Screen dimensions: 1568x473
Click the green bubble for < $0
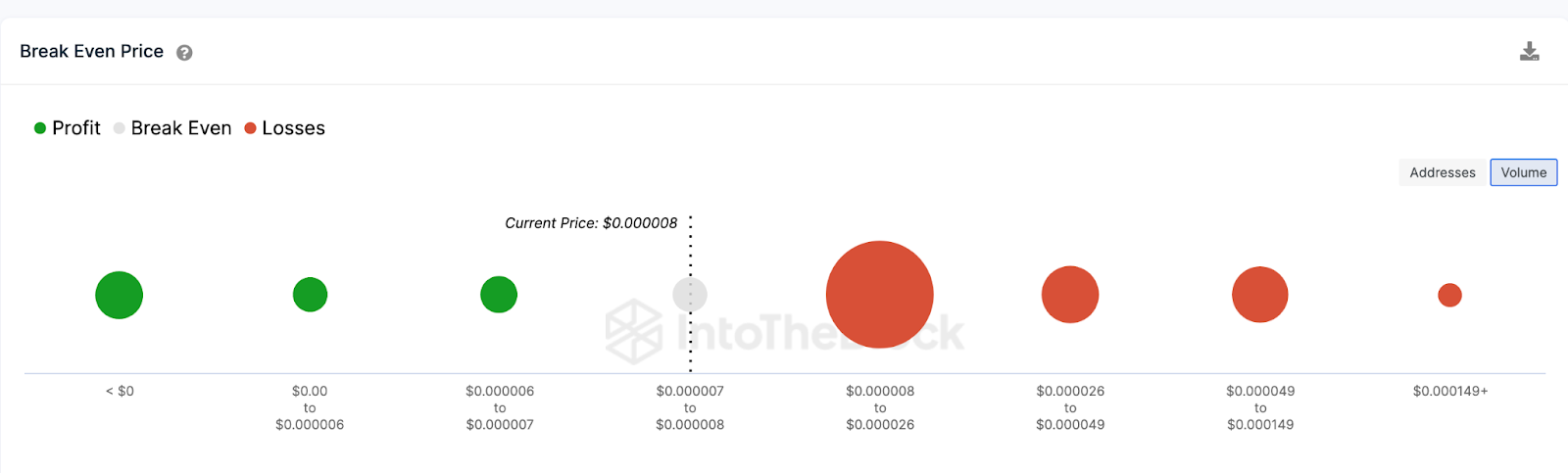click(x=120, y=295)
